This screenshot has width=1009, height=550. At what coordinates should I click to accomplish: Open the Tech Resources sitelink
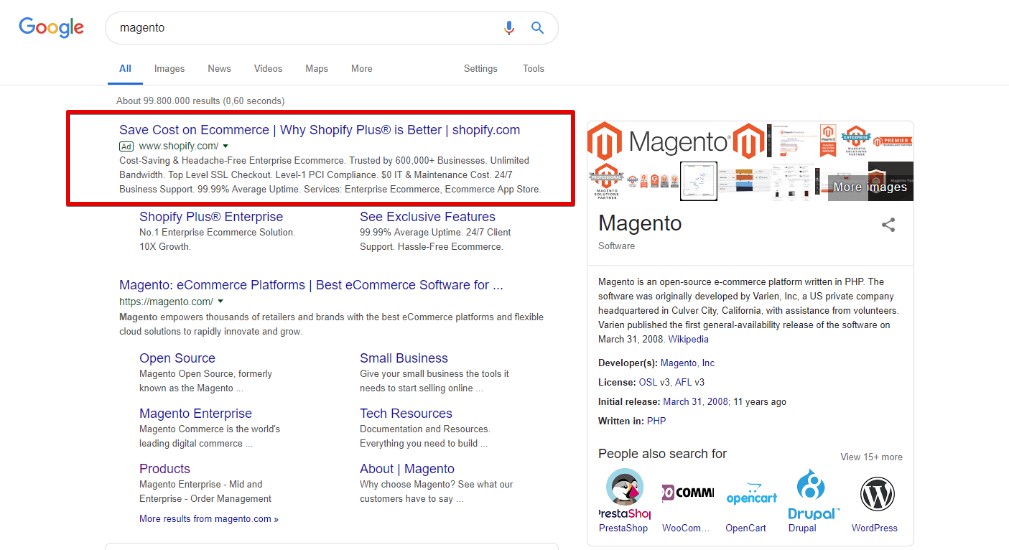(406, 414)
